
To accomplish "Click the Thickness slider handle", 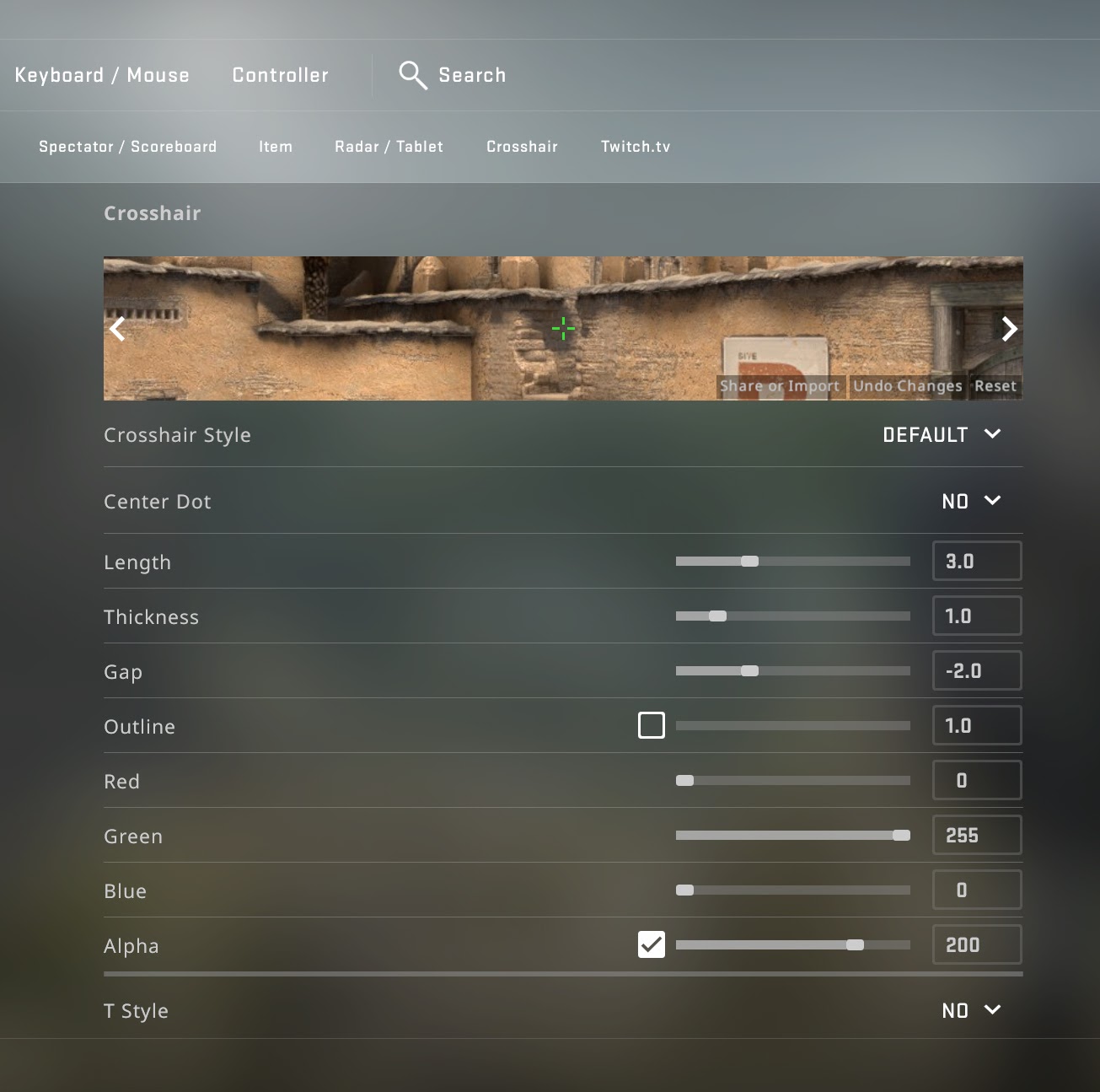I will click(717, 616).
